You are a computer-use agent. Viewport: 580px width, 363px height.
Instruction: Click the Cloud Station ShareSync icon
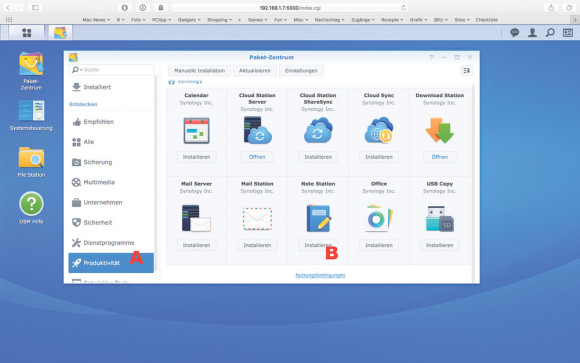point(318,130)
